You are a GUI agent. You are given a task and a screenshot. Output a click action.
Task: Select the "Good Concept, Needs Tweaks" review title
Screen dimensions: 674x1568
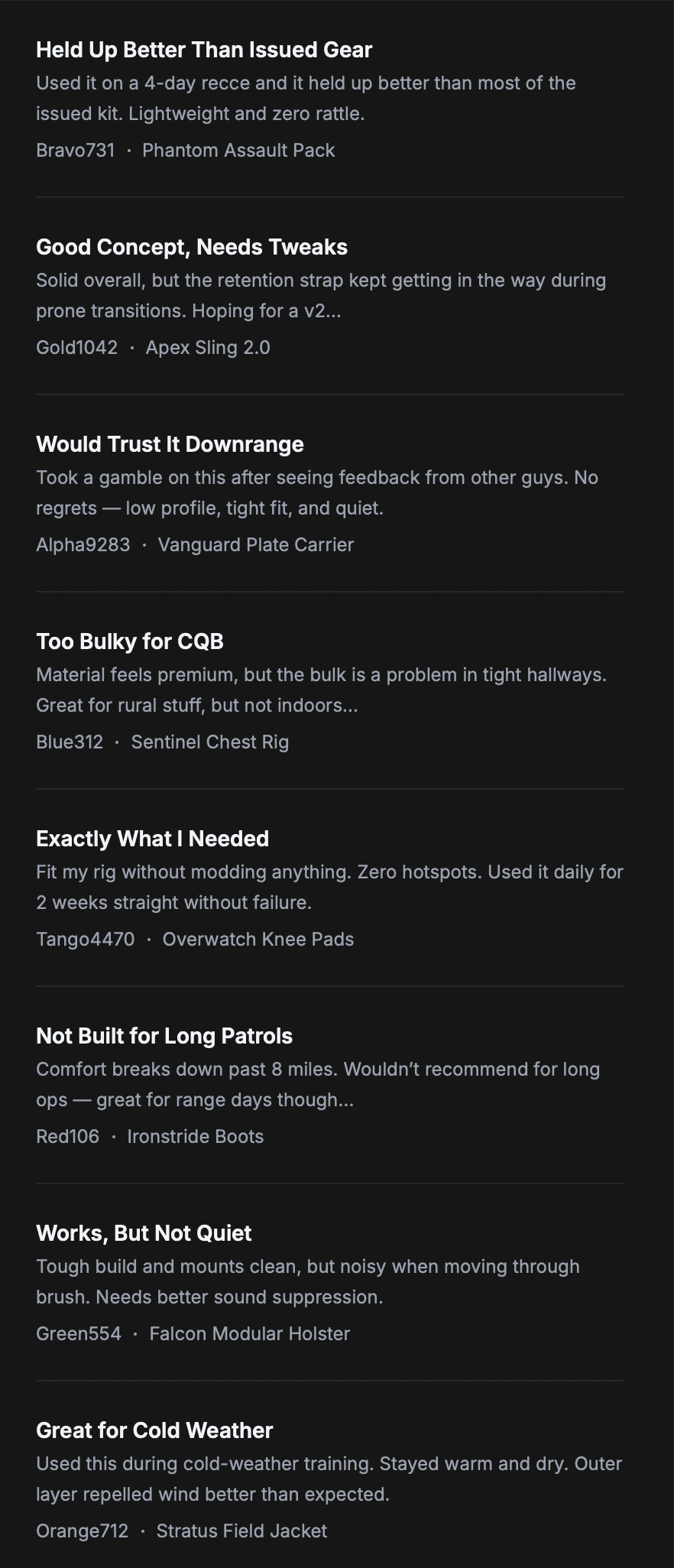(x=192, y=247)
